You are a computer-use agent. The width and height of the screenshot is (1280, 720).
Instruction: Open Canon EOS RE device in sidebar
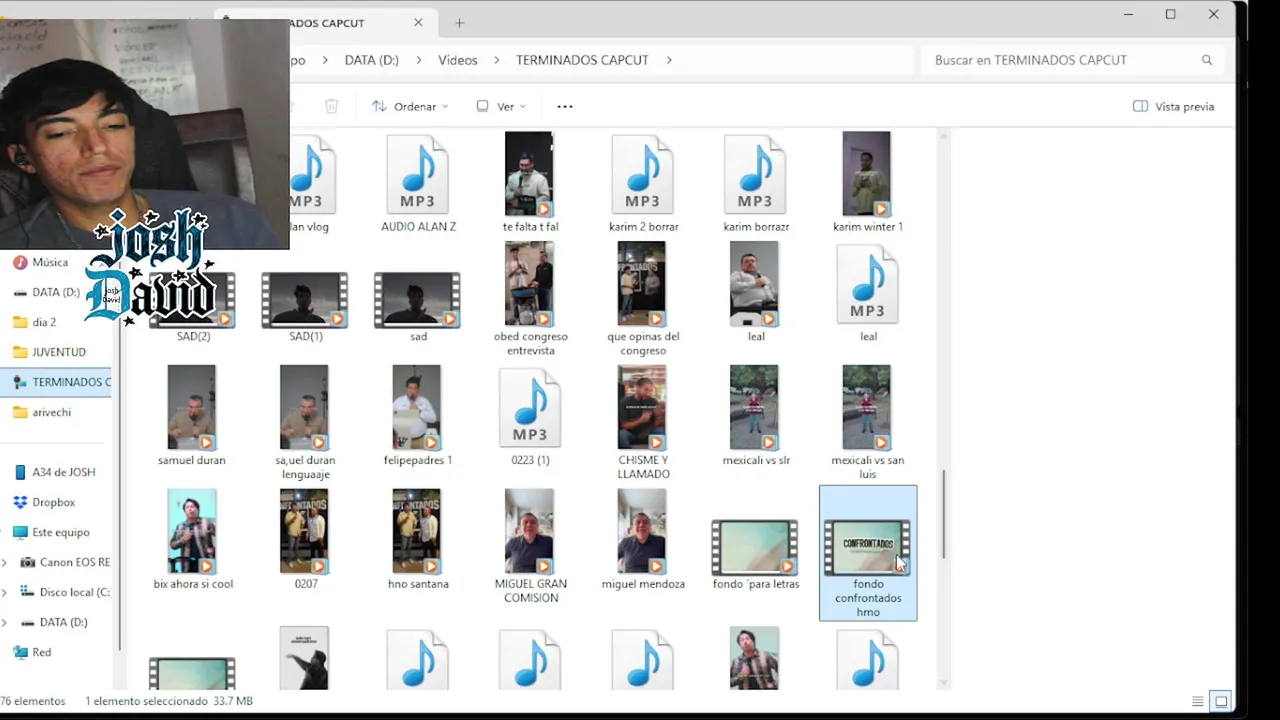pos(66,562)
